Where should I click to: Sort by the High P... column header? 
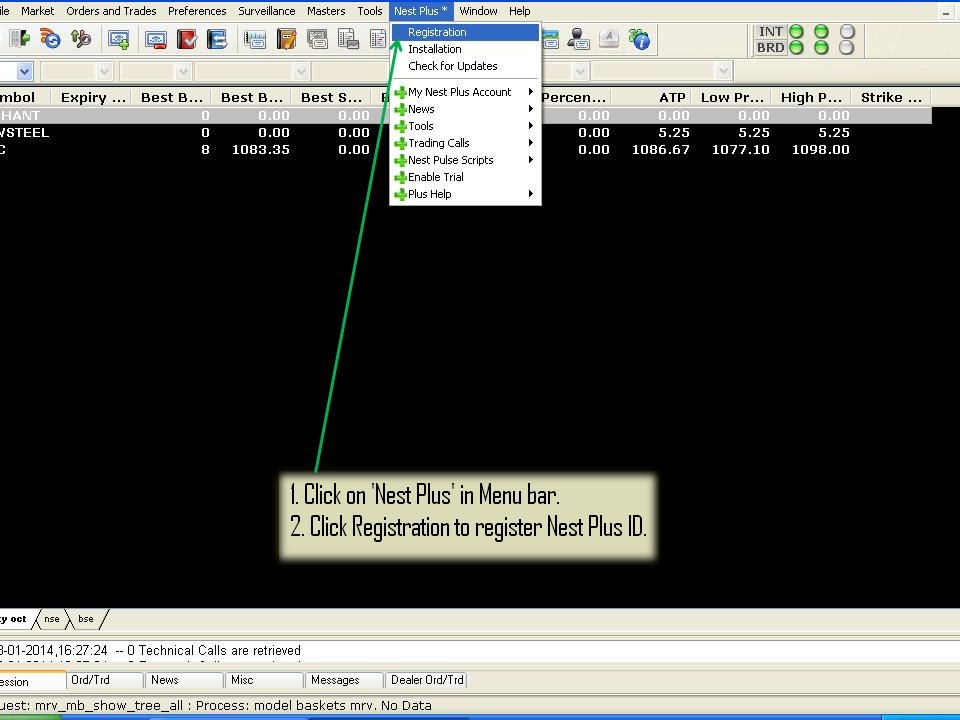click(x=811, y=97)
